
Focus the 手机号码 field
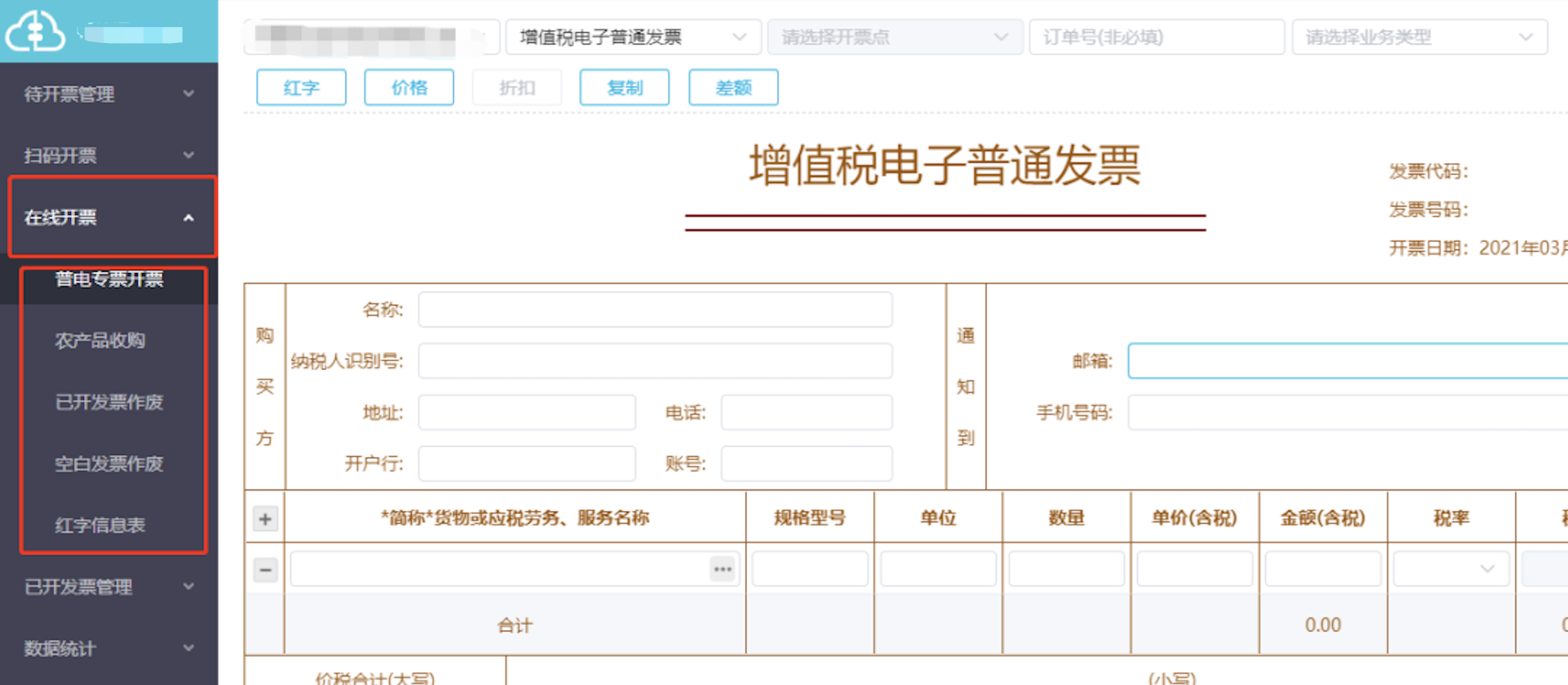click(x=1348, y=413)
